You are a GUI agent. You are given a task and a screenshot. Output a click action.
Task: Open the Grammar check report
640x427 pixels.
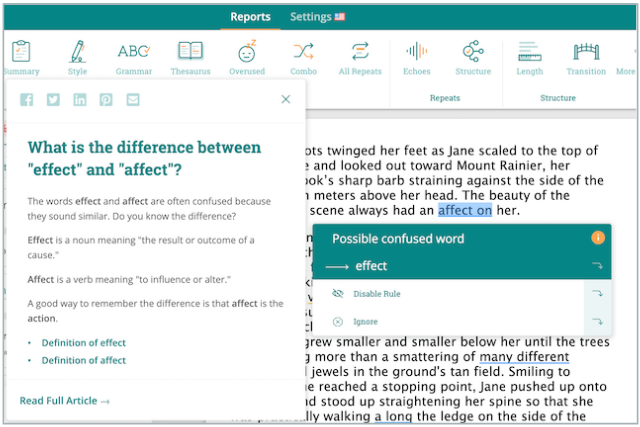(x=134, y=58)
